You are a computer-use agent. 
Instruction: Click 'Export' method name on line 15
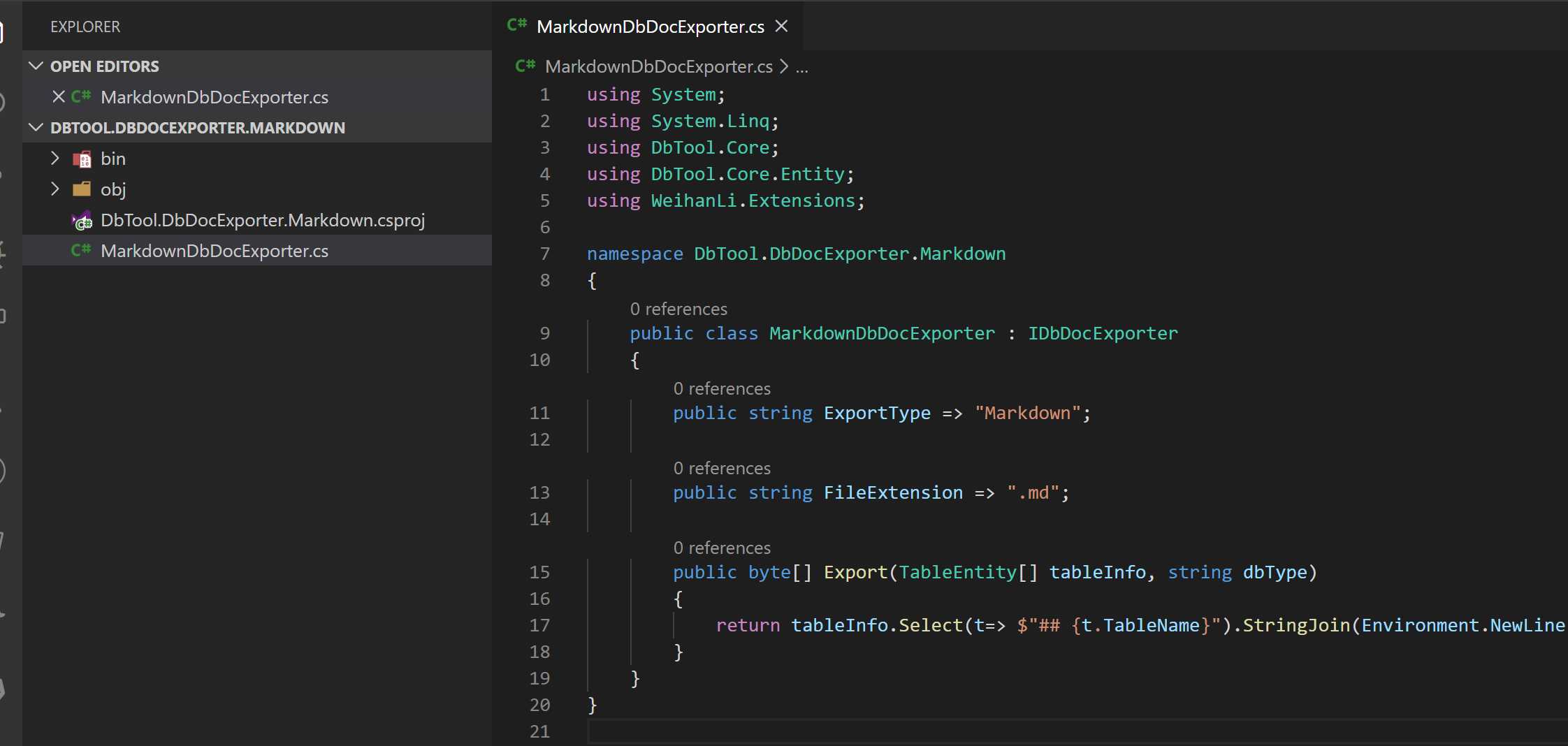click(x=855, y=572)
